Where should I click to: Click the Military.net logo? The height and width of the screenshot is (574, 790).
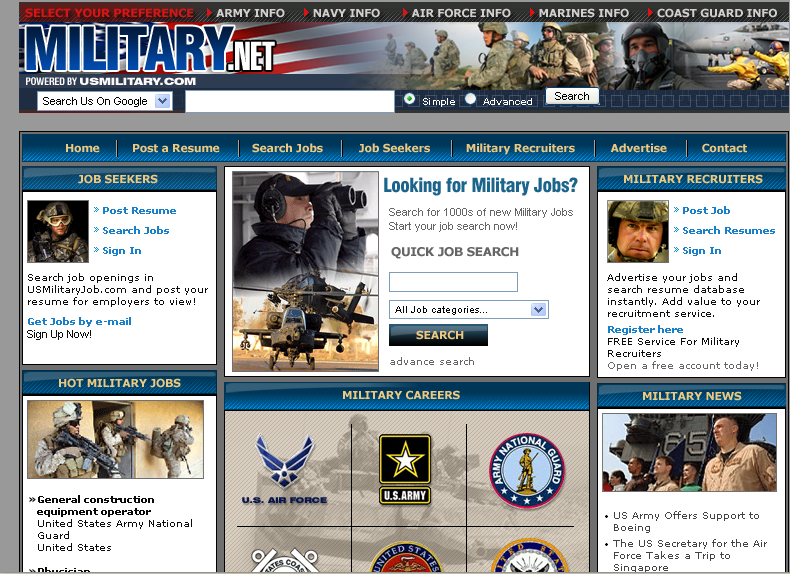[x=149, y=49]
